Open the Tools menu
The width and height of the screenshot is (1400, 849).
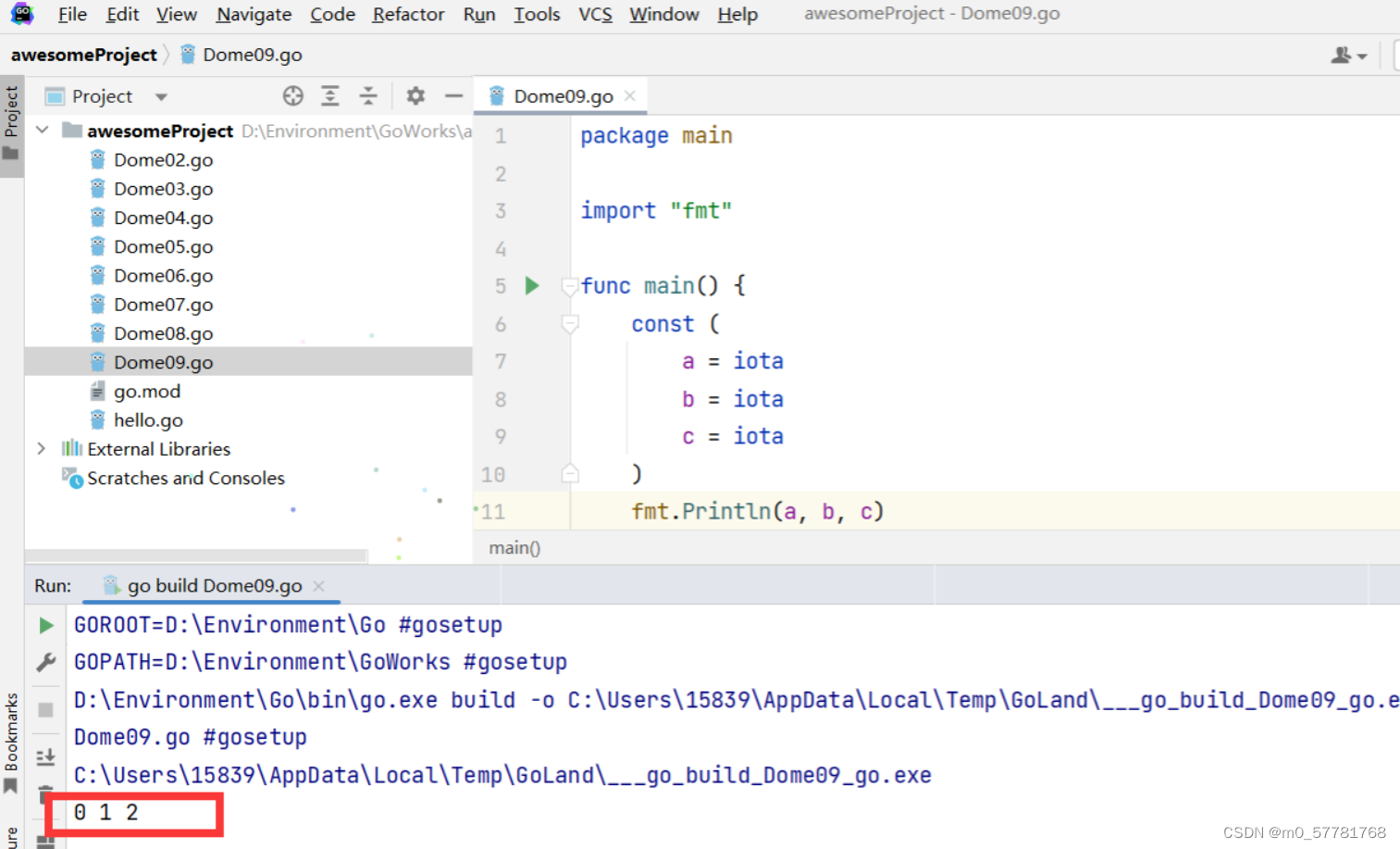(x=537, y=15)
